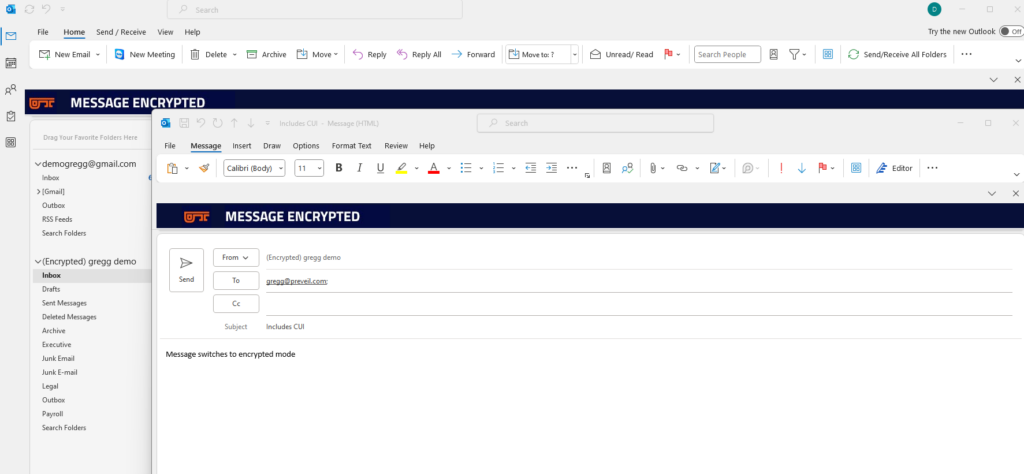Open Calendar from the left navigation bar
Viewport: 1024px width, 474px height.
pos(10,63)
